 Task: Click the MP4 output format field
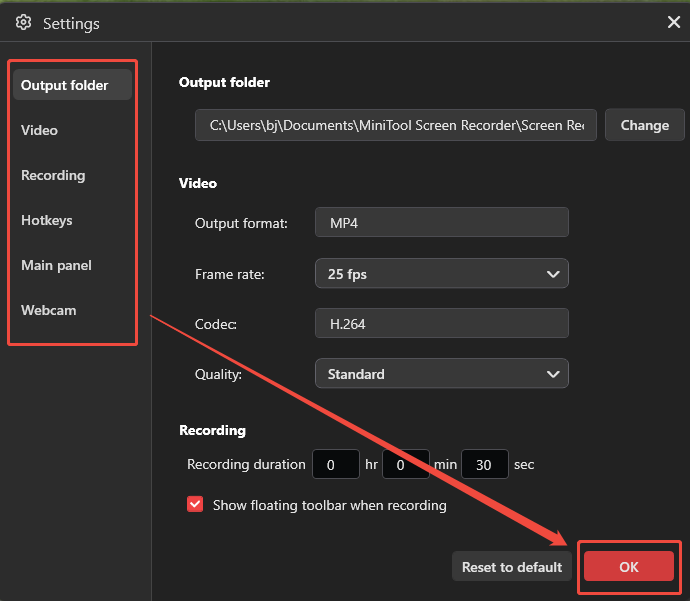(x=442, y=223)
